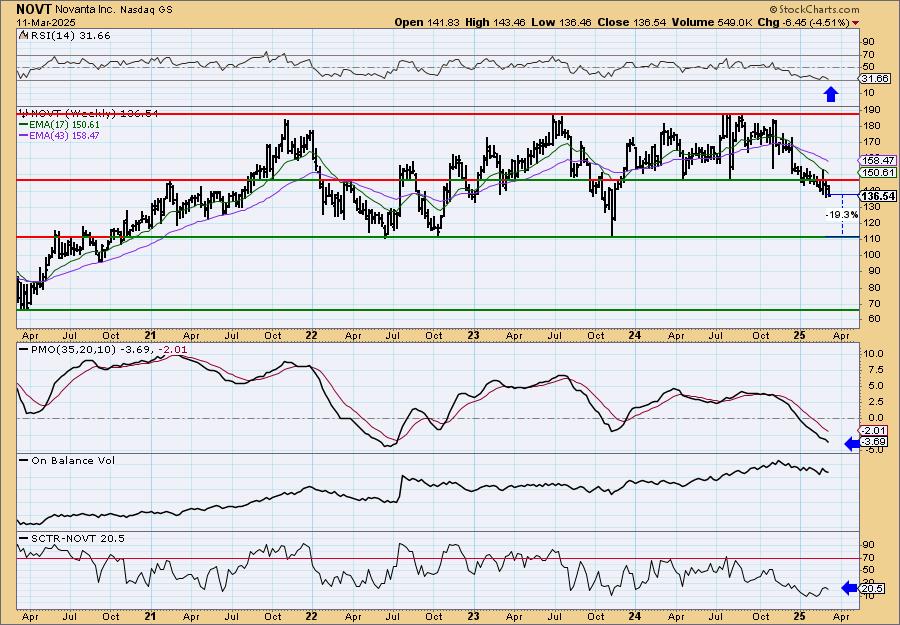This screenshot has height=625, width=900.
Task: Click the Close 136.54 header value
Action: tap(631, 22)
